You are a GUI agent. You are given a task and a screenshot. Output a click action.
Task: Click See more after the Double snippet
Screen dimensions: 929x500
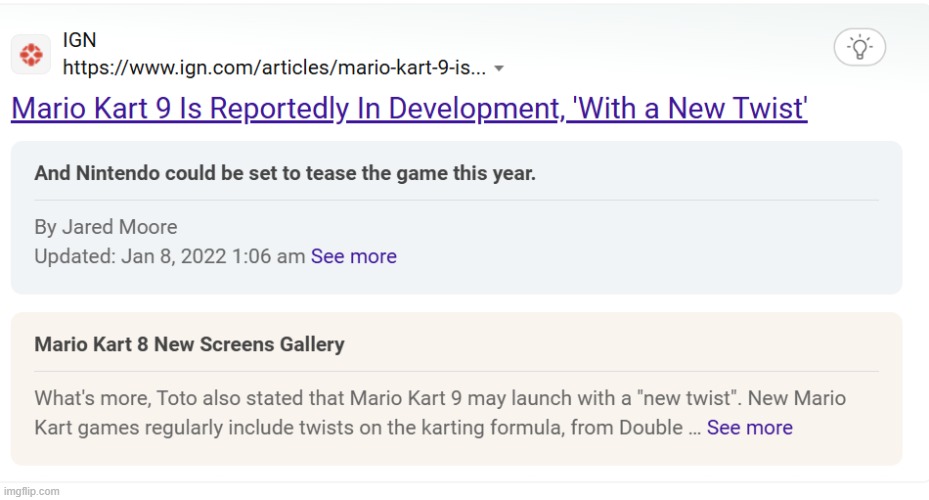(749, 427)
